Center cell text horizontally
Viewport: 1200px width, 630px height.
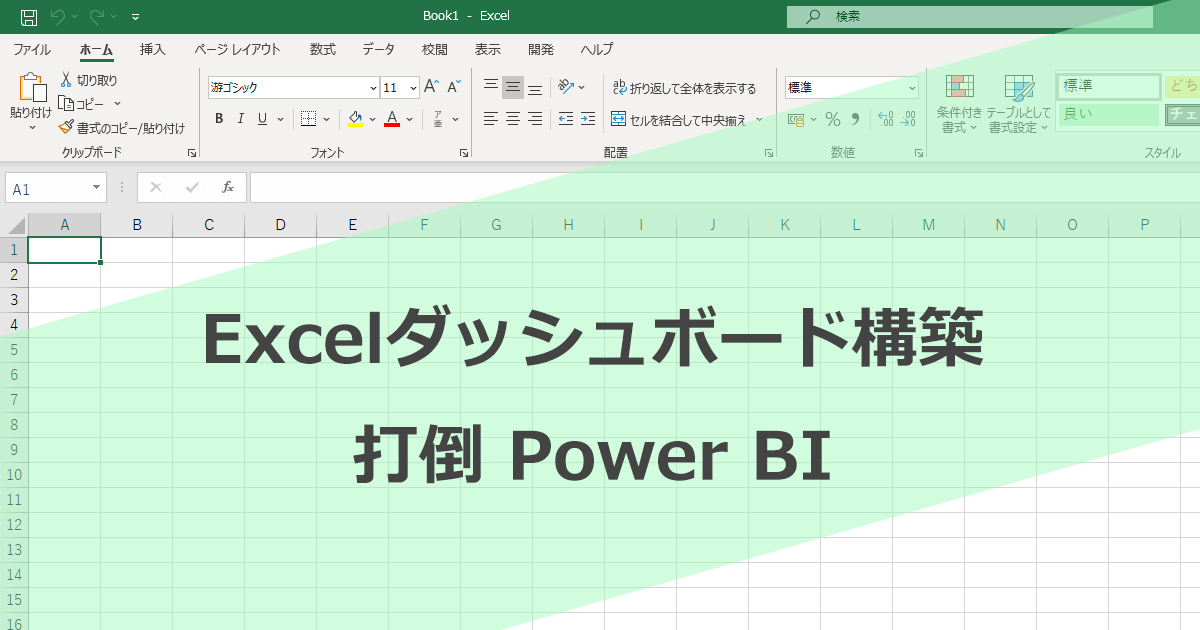[513, 119]
